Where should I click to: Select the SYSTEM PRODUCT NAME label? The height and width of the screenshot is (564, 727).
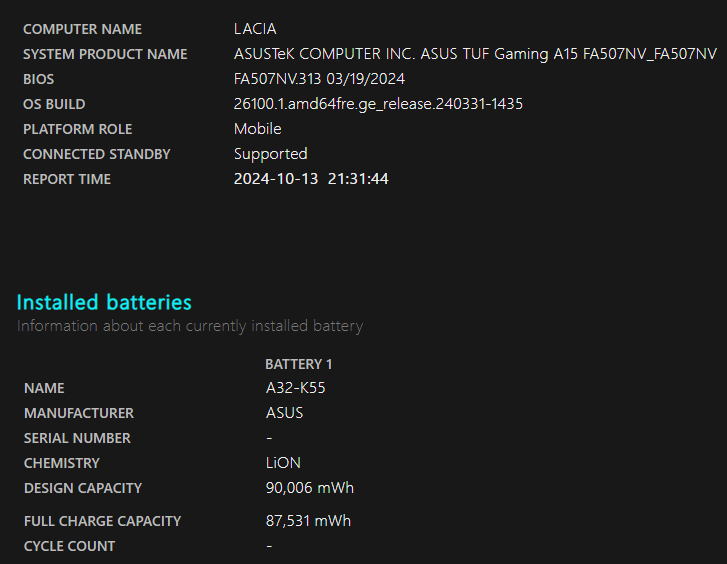105,54
